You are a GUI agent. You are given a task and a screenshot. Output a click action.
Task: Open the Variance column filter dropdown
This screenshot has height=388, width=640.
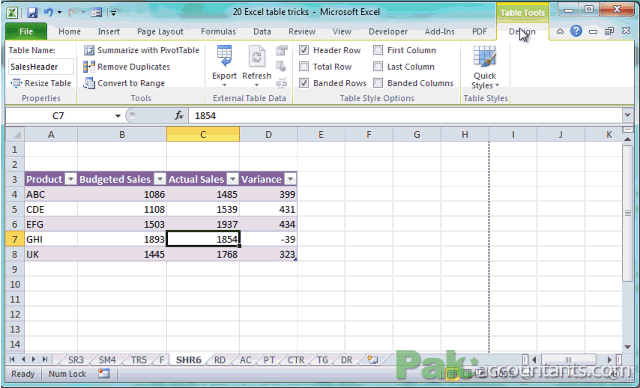tap(290, 179)
